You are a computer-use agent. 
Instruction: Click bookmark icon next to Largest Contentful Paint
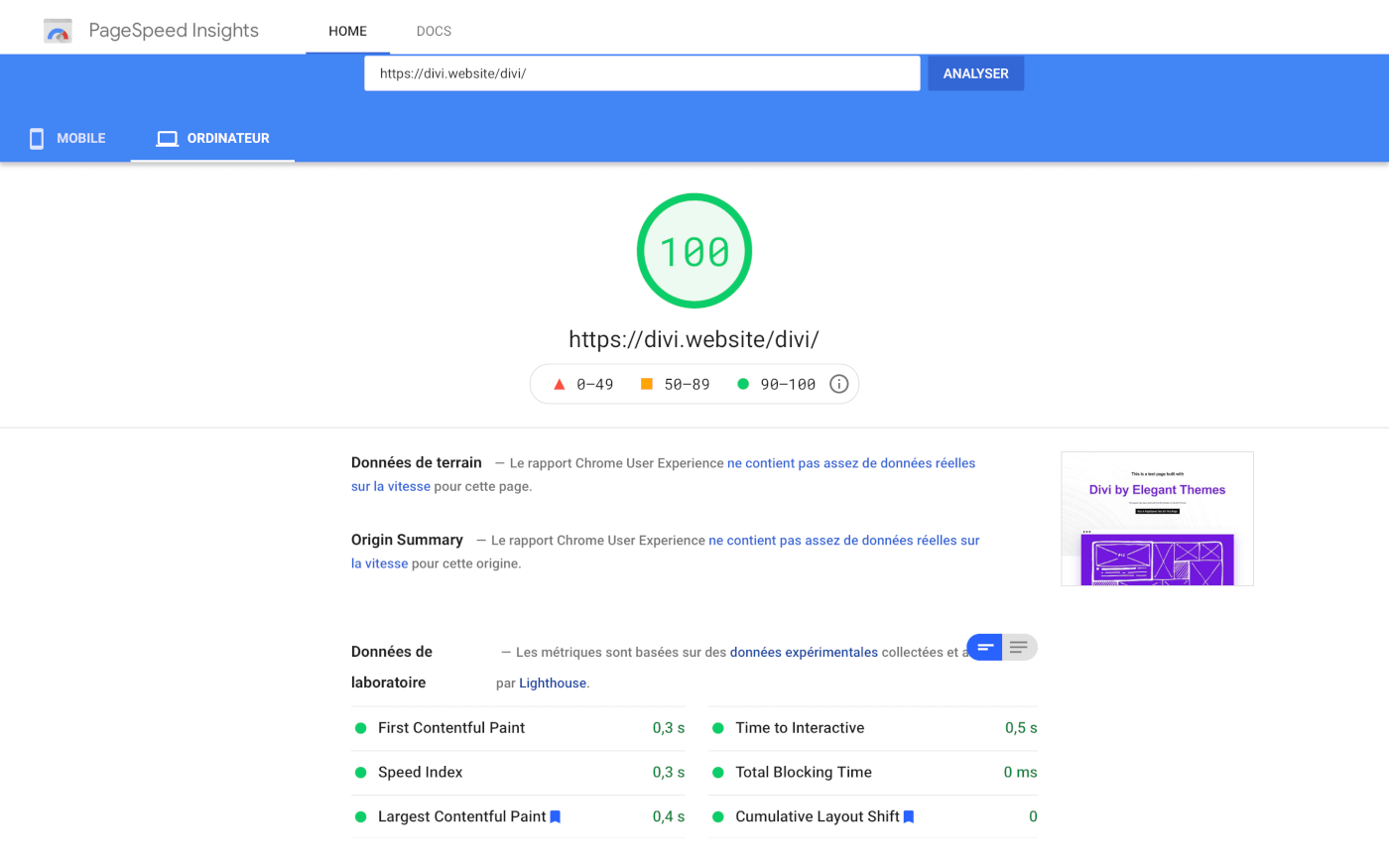click(x=556, y=816)
